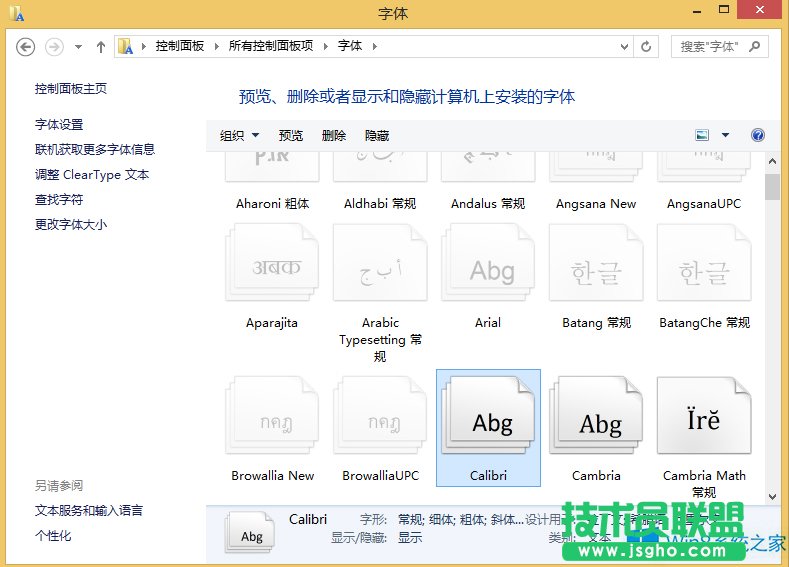Screen dimensions: 789x567
Task: Select the Cambria Math font icon
Action: pos(703,420)
